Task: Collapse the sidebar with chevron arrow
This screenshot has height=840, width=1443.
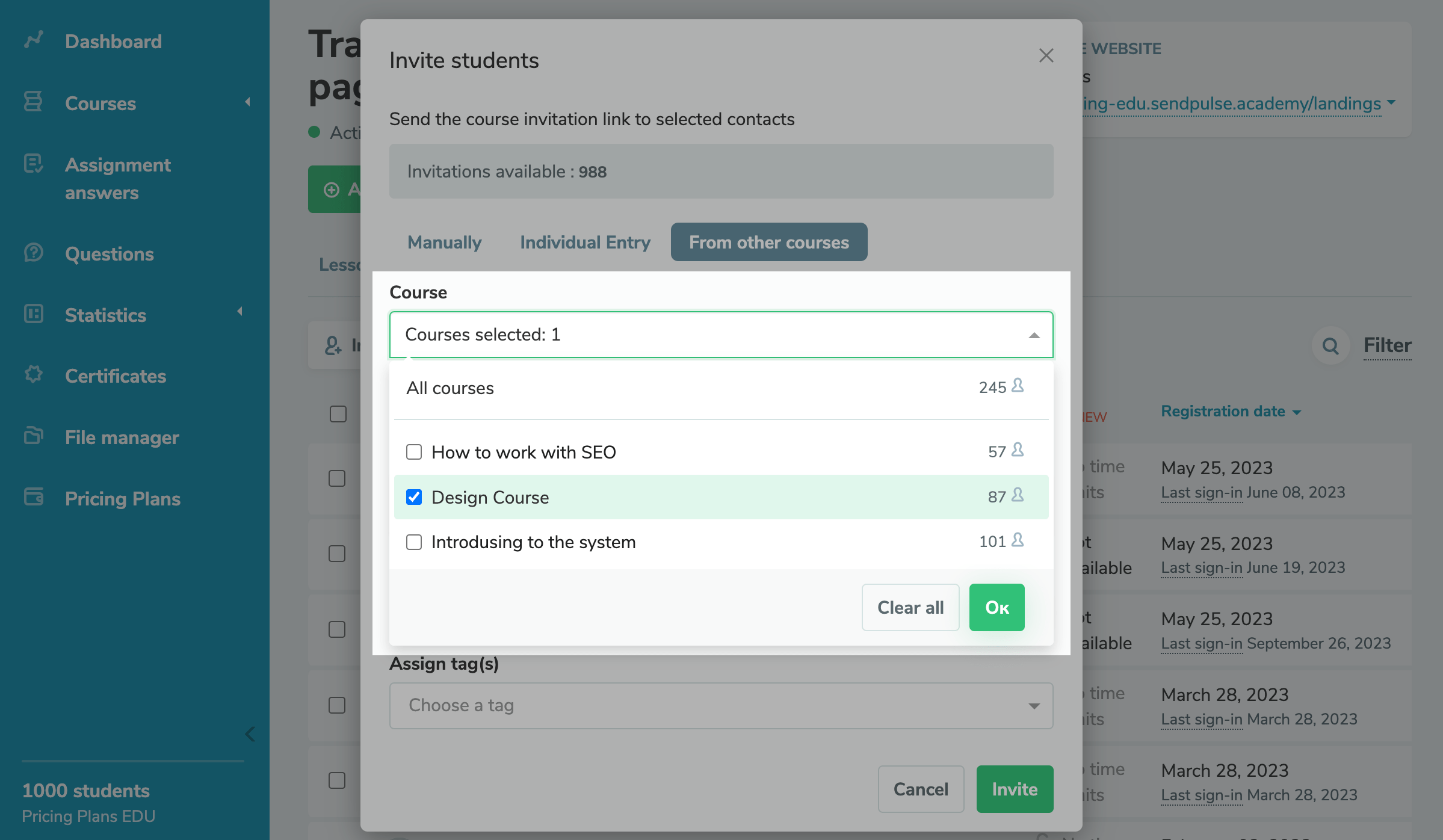Action: point(250,734)
